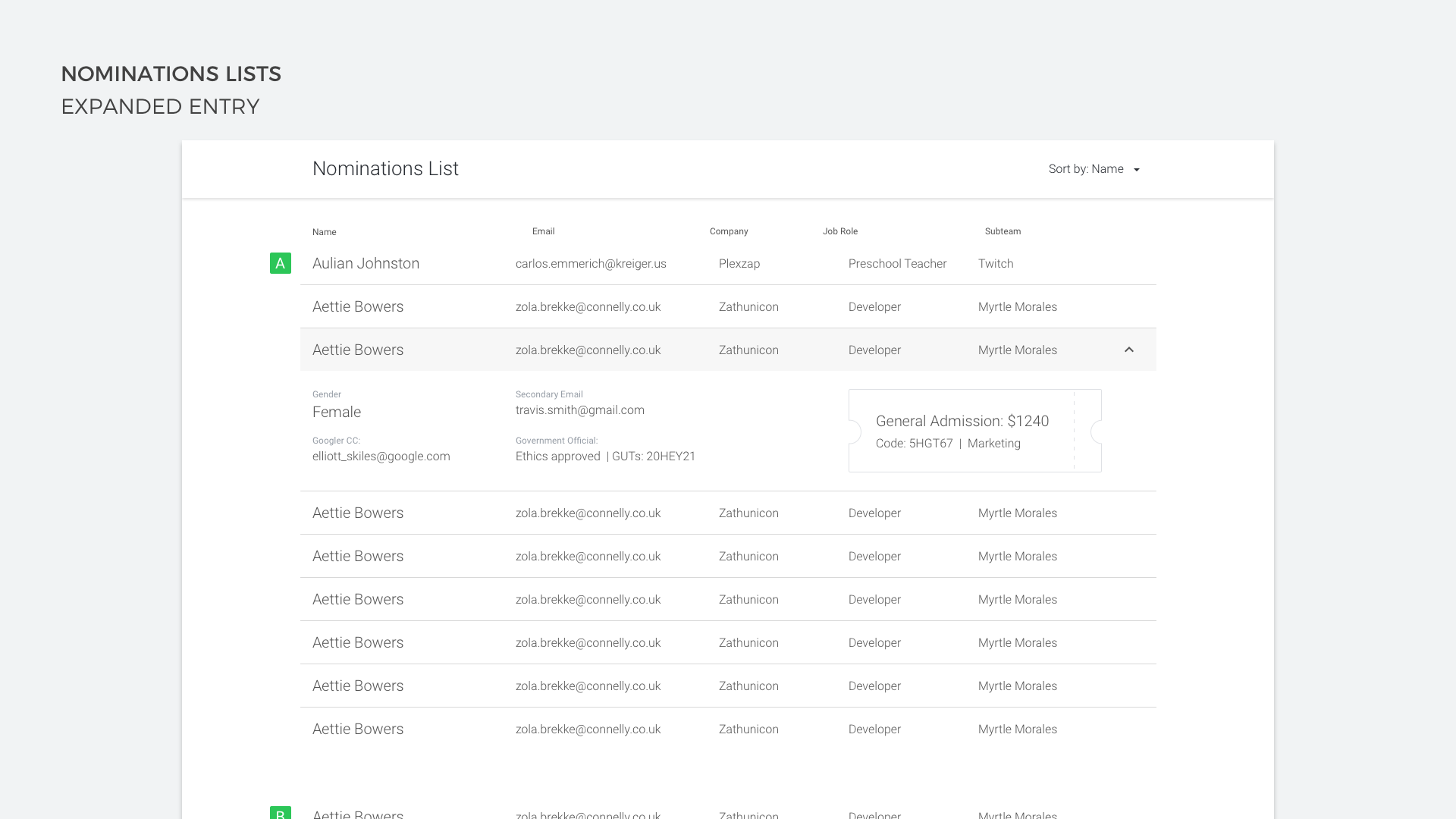Click the Government Official: field label
Image resolution: width=1456 pixels, height=819 pixels.
[x=557, y=441]
